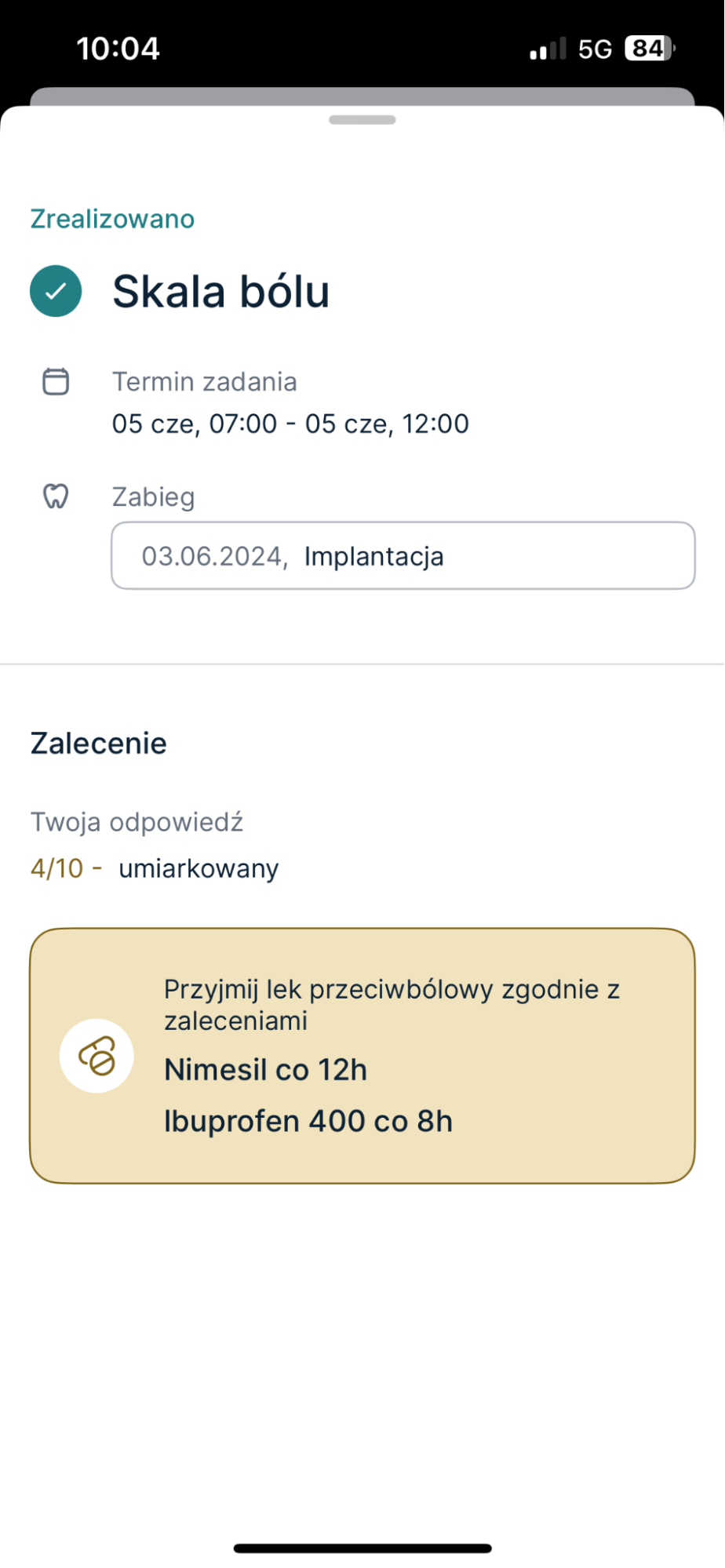The image size is (725, 1568).
Task: Tap the home indicator bar at bottom
Action: coord(362,1548)
